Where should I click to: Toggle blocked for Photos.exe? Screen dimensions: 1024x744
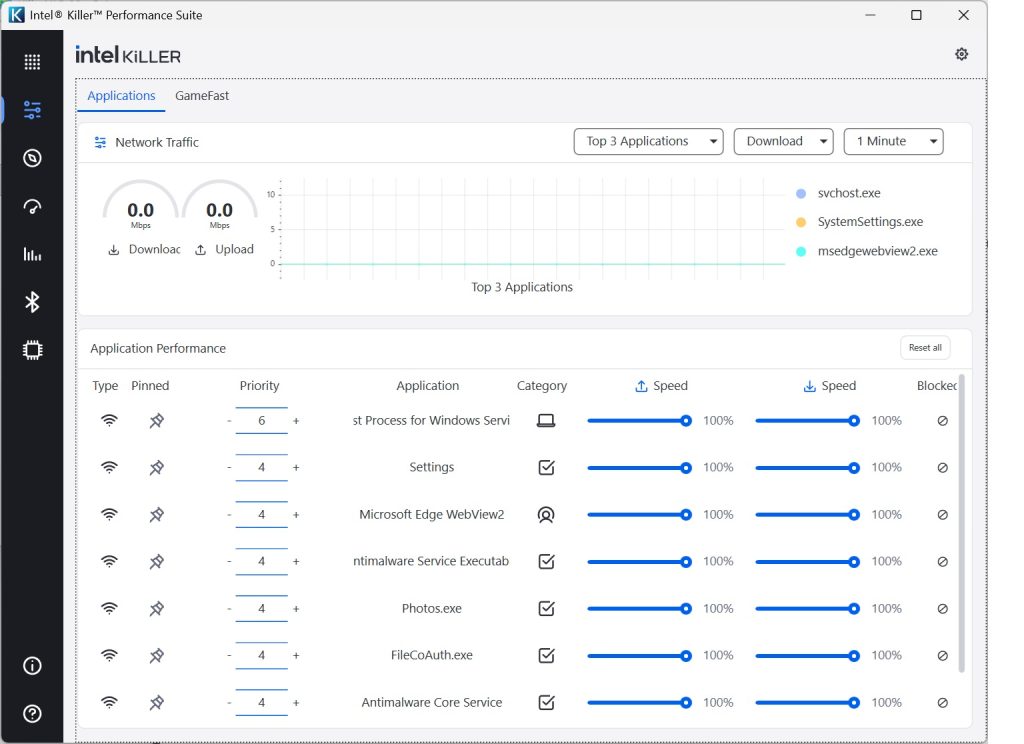(942, 608)
